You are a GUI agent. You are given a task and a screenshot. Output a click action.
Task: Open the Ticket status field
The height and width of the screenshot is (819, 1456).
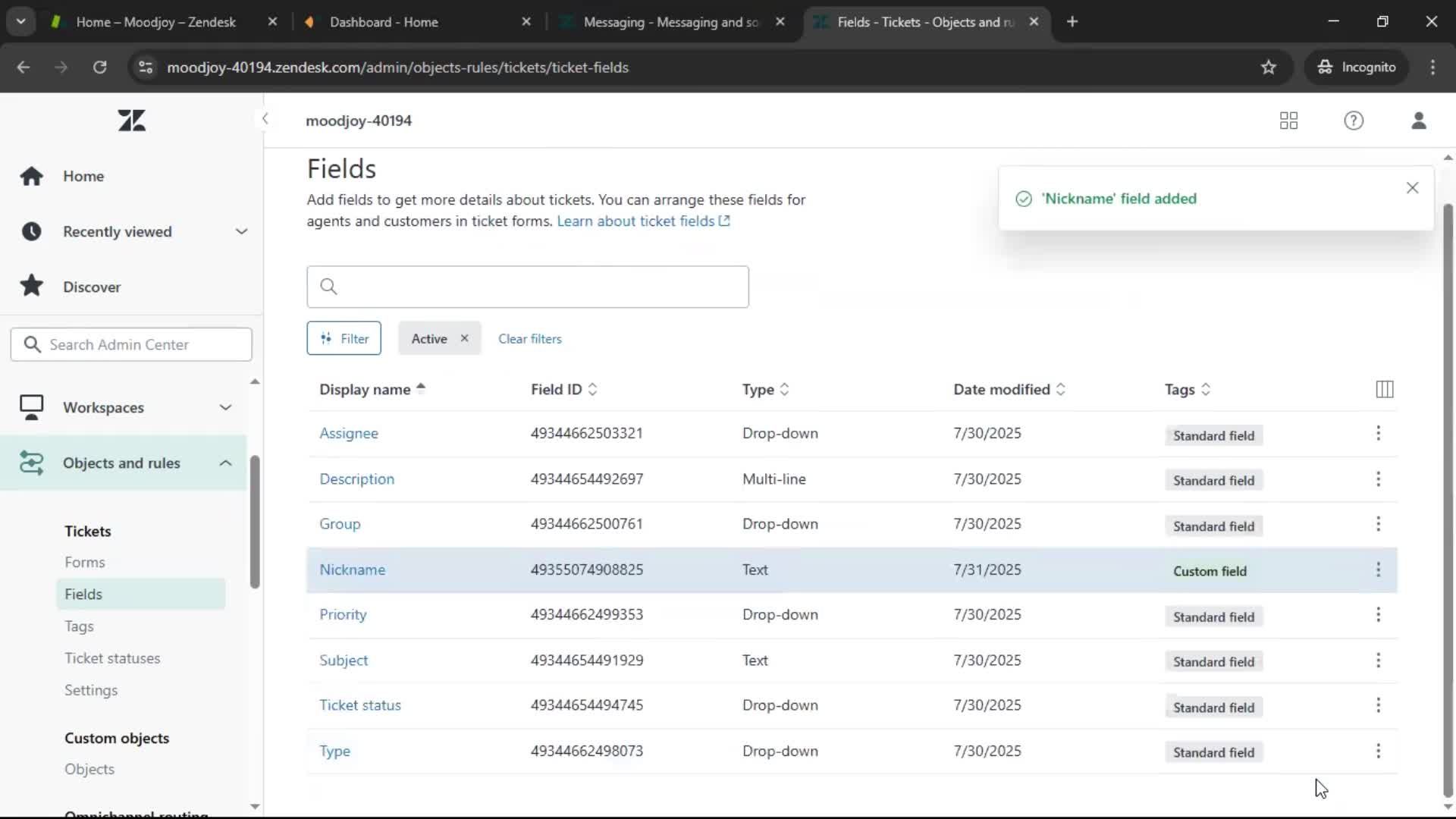coord(360,705)
